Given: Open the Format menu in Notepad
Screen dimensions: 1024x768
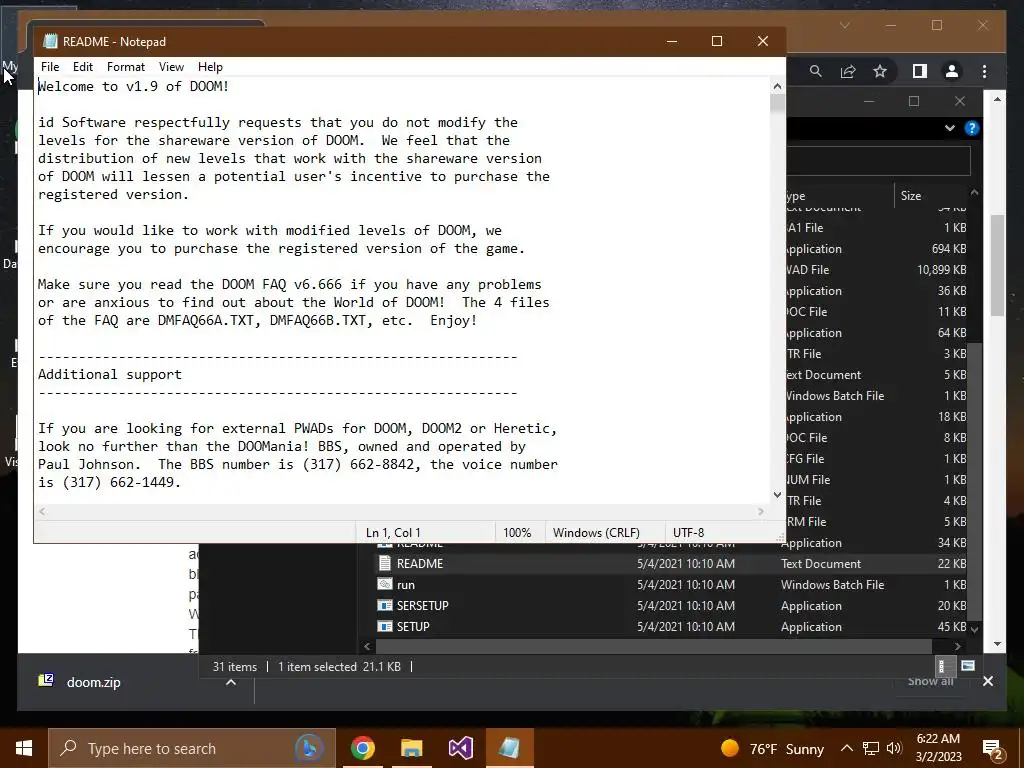Looking at the screenshot, I should click(x=125, y=67).
